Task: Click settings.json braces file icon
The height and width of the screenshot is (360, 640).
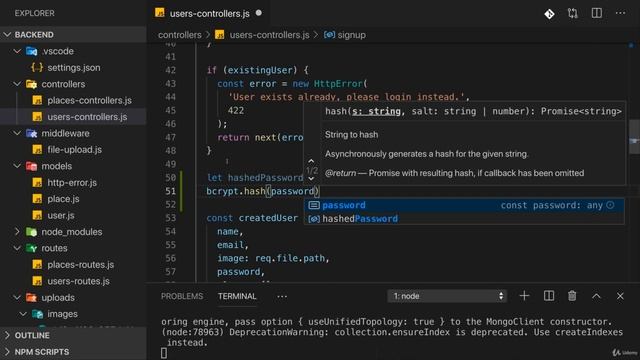Action: coord(37,68)
